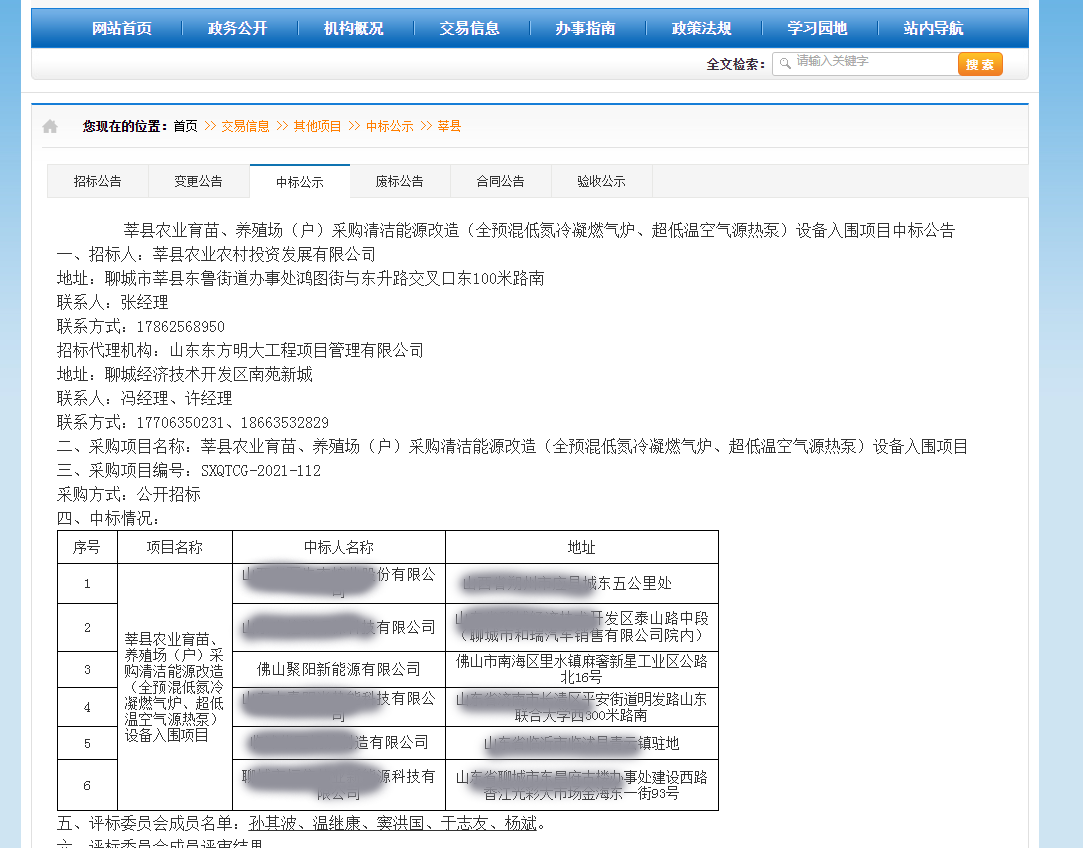The height and width of the screenshot is (848, 1083).
Task: Select the 中标公示 tab
Action: 300,182
